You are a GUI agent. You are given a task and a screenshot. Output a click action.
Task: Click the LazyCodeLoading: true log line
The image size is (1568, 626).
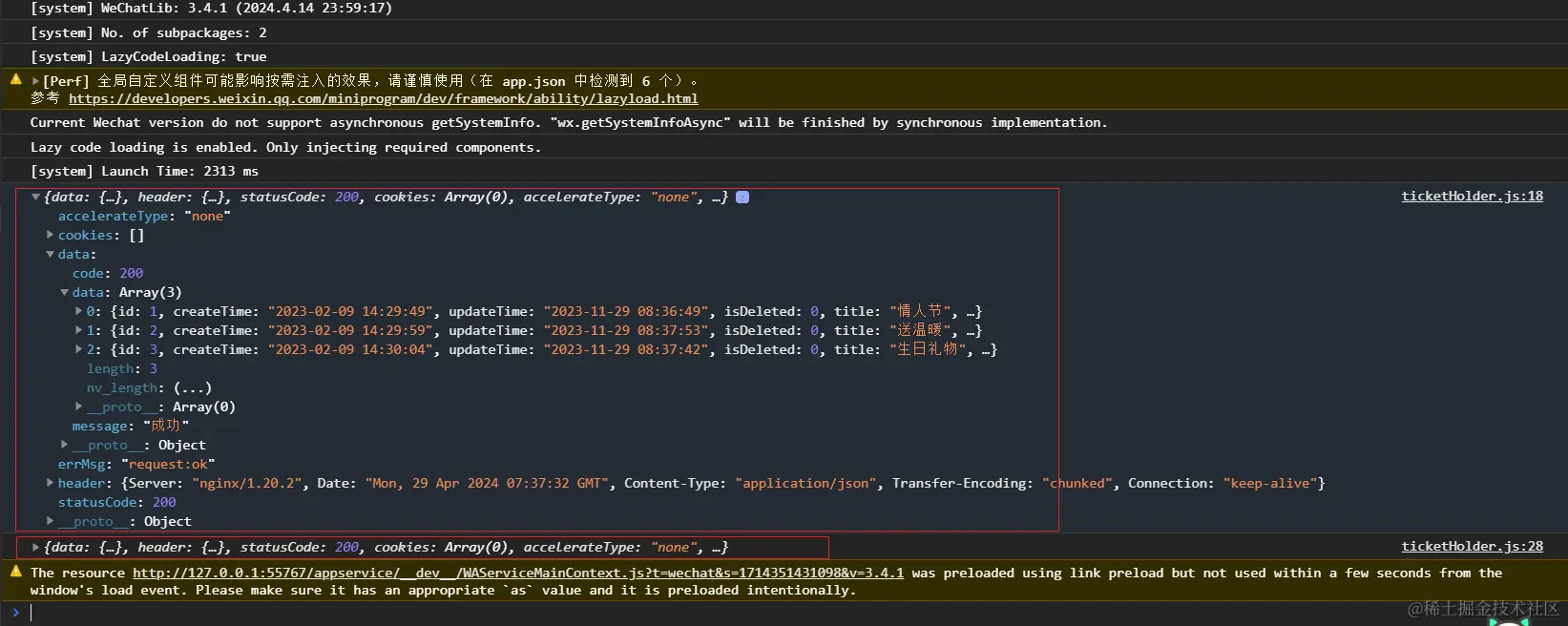click(x=148, y=56)
